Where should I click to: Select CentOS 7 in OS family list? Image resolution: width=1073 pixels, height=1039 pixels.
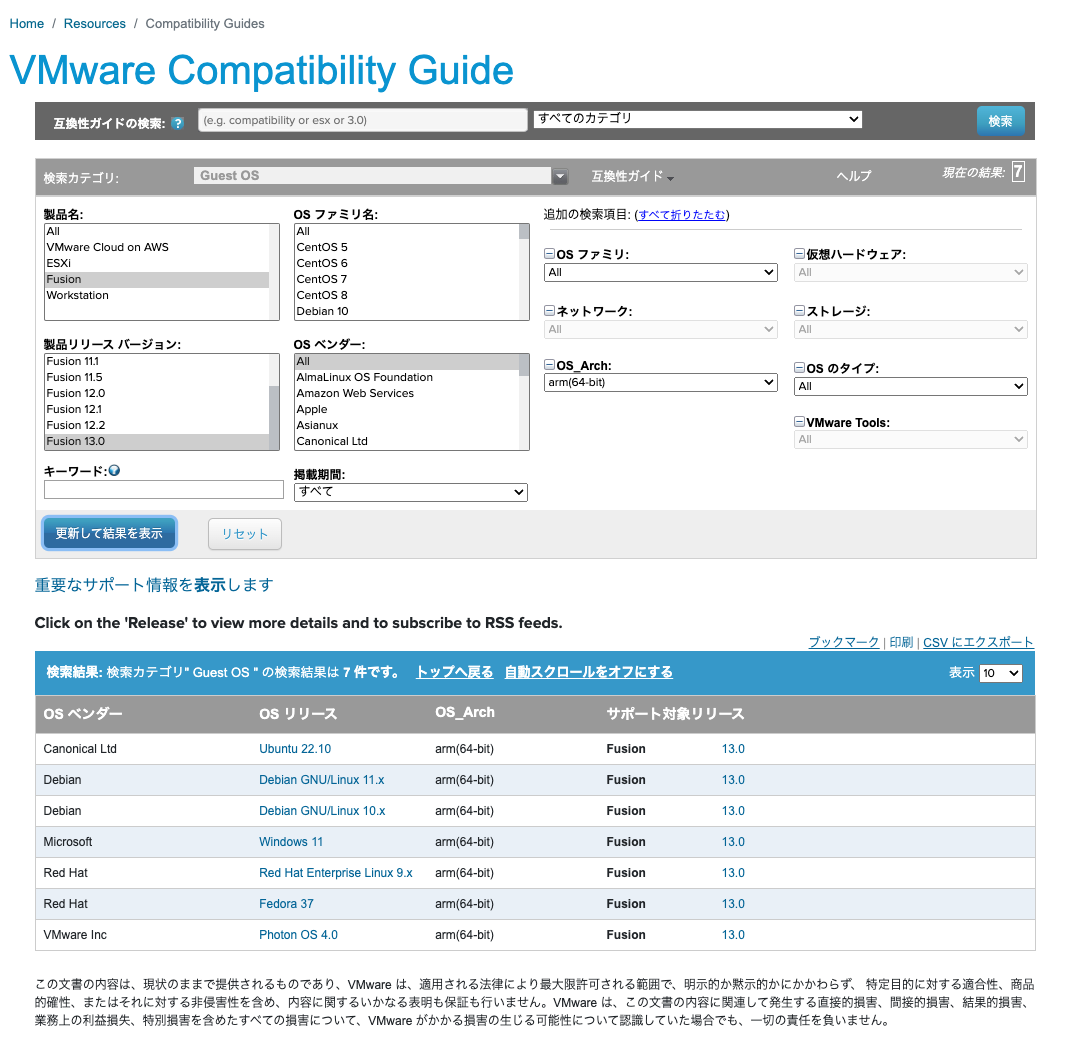406,279
